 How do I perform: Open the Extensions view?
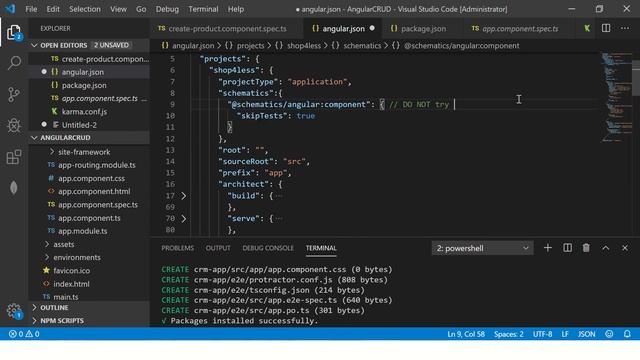click(14, 157)
